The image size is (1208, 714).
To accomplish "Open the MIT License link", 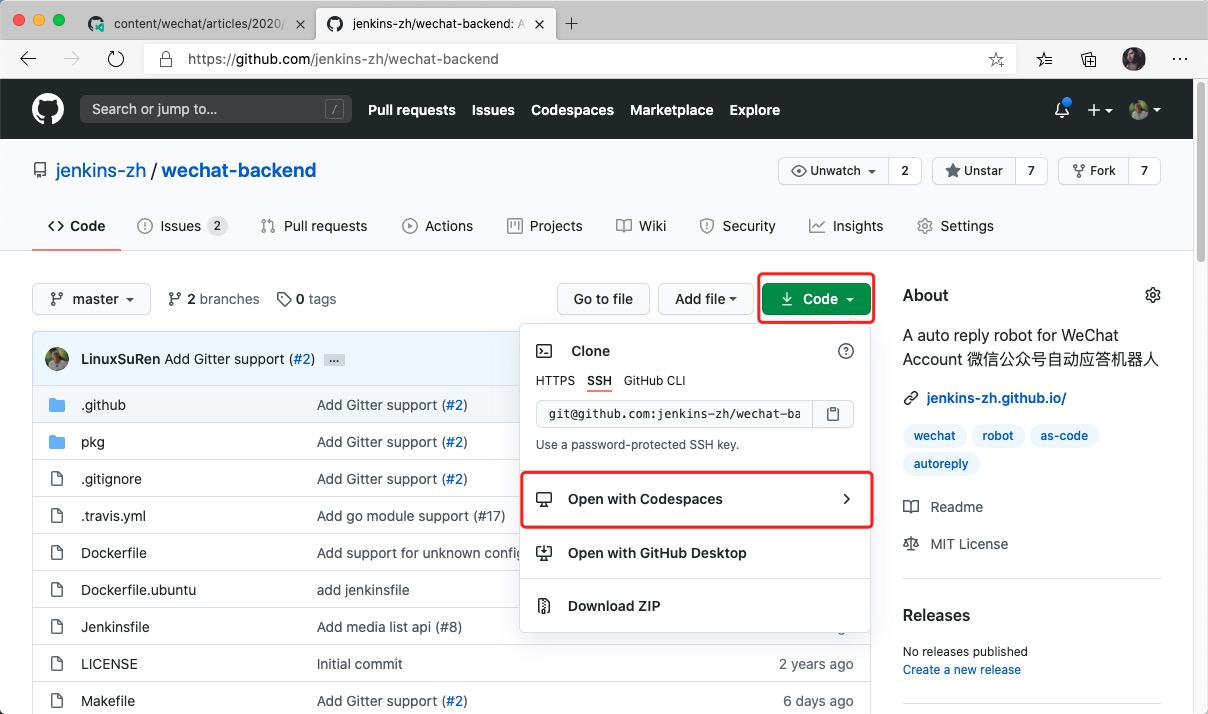I will [956, 544].
